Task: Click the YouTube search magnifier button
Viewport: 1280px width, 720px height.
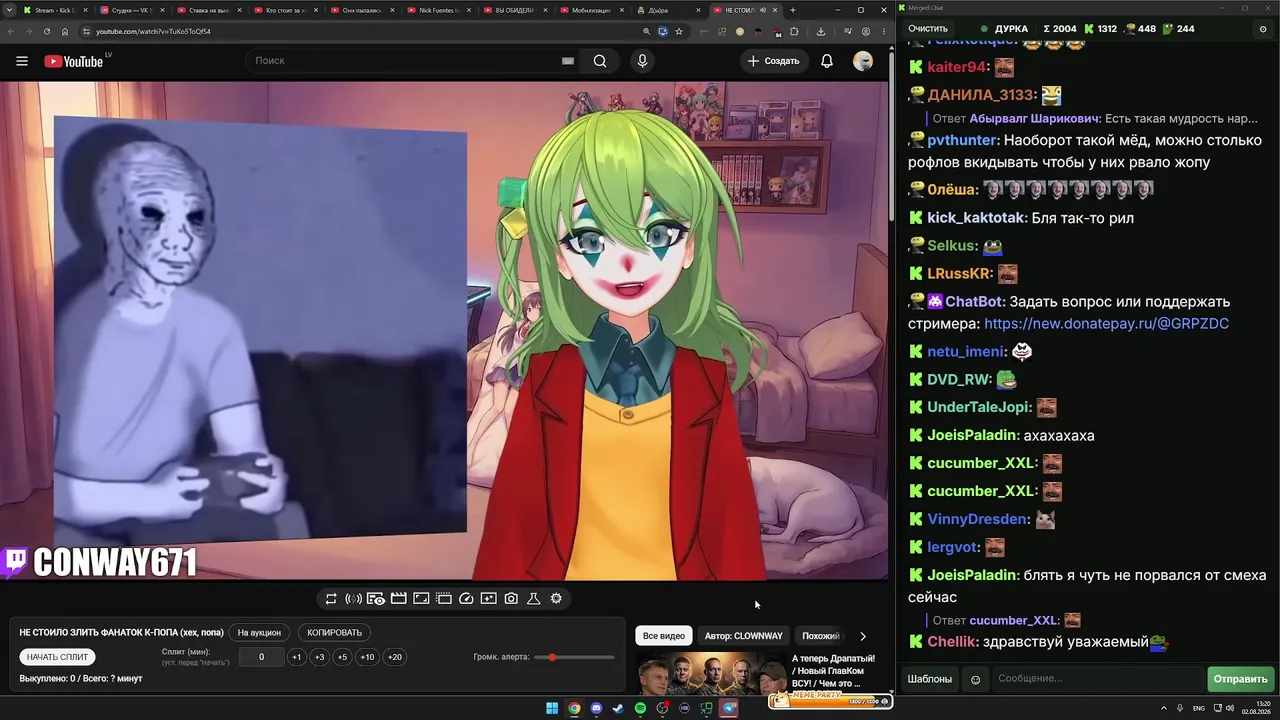Action: click(600, 61)
